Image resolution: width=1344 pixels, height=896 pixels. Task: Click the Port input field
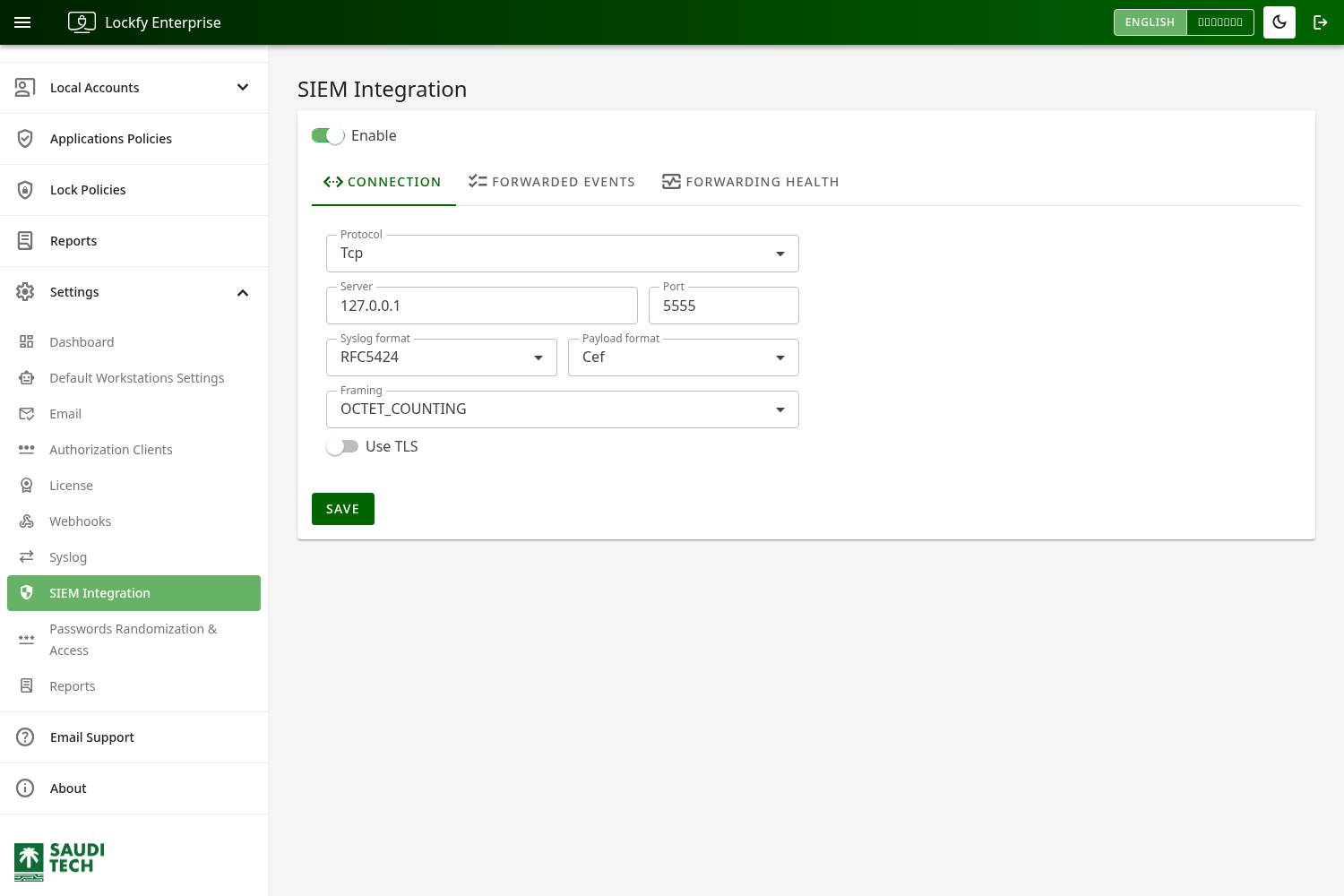(x=724, y=306)
